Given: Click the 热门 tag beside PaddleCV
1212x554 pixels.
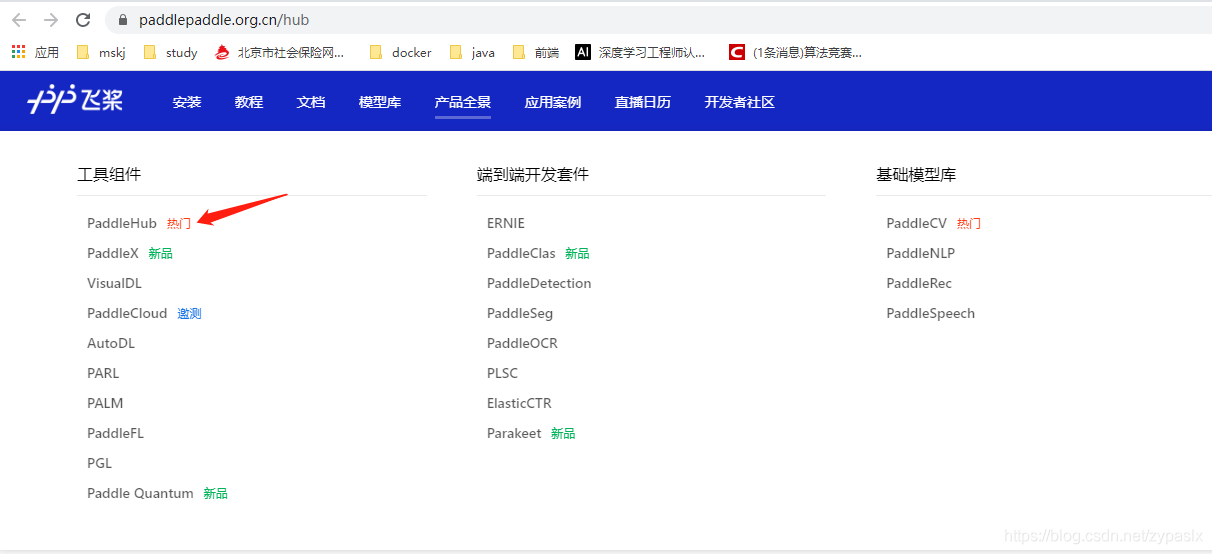Looking at the screenshot, I should (x=969, y=223).
